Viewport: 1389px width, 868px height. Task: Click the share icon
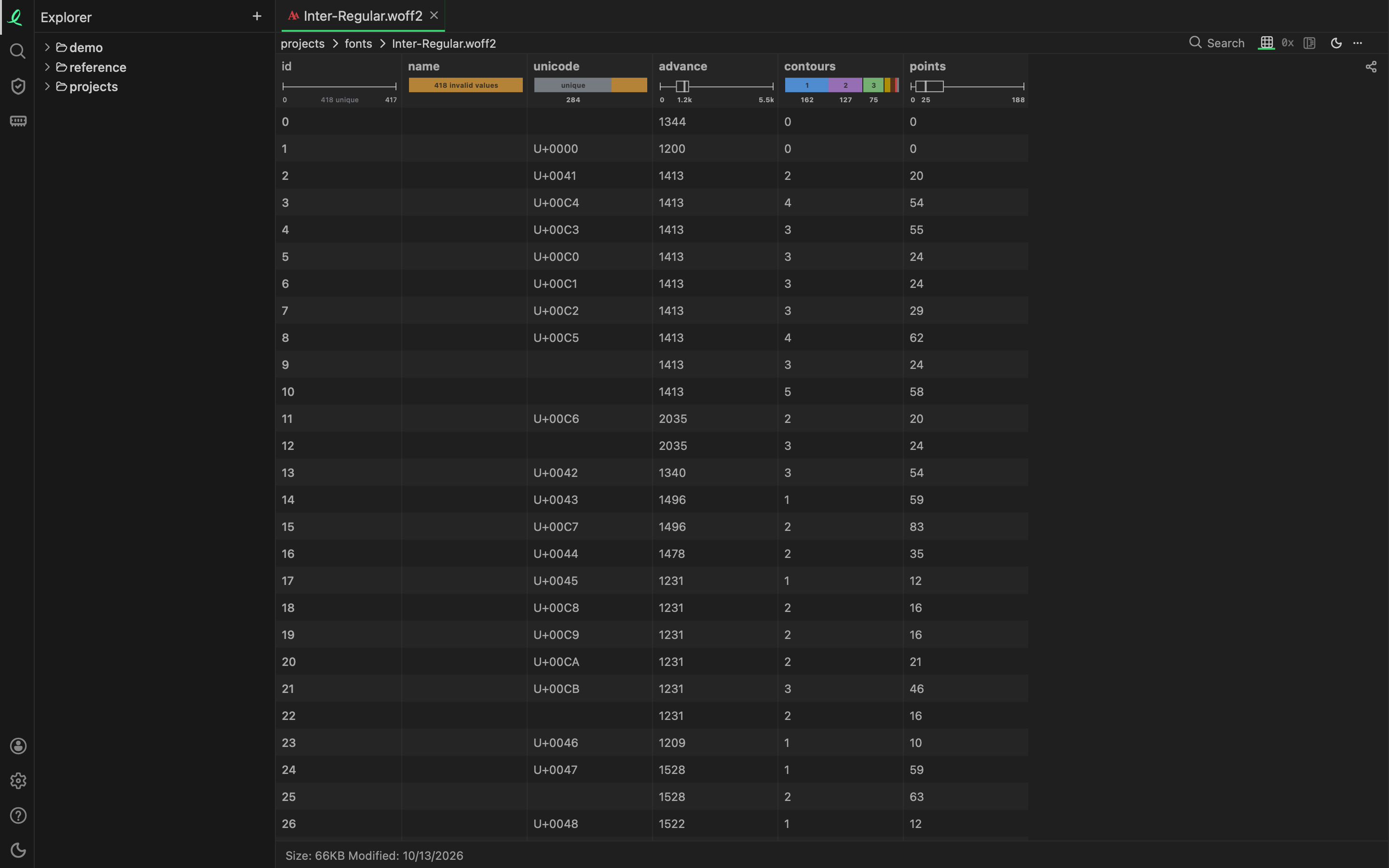1371,67
